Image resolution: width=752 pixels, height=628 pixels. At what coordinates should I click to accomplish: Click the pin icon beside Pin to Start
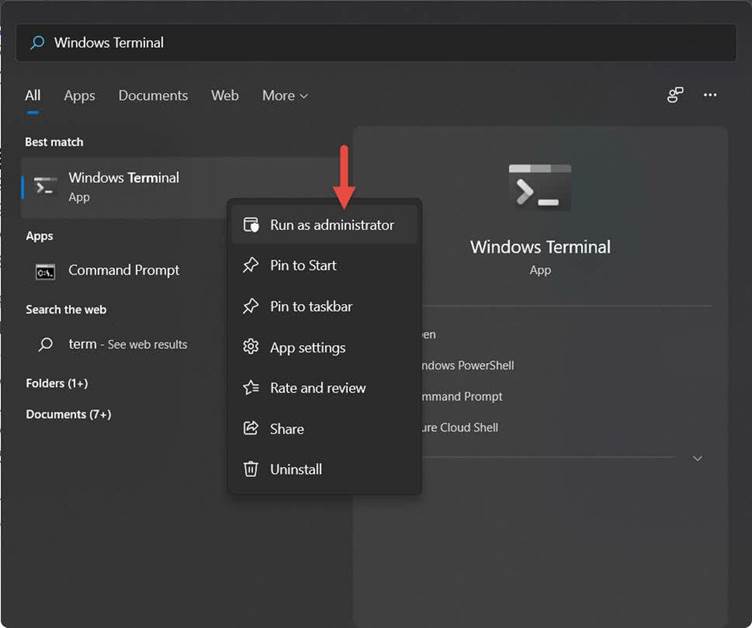pyautogui.click(x=250, y=265)
